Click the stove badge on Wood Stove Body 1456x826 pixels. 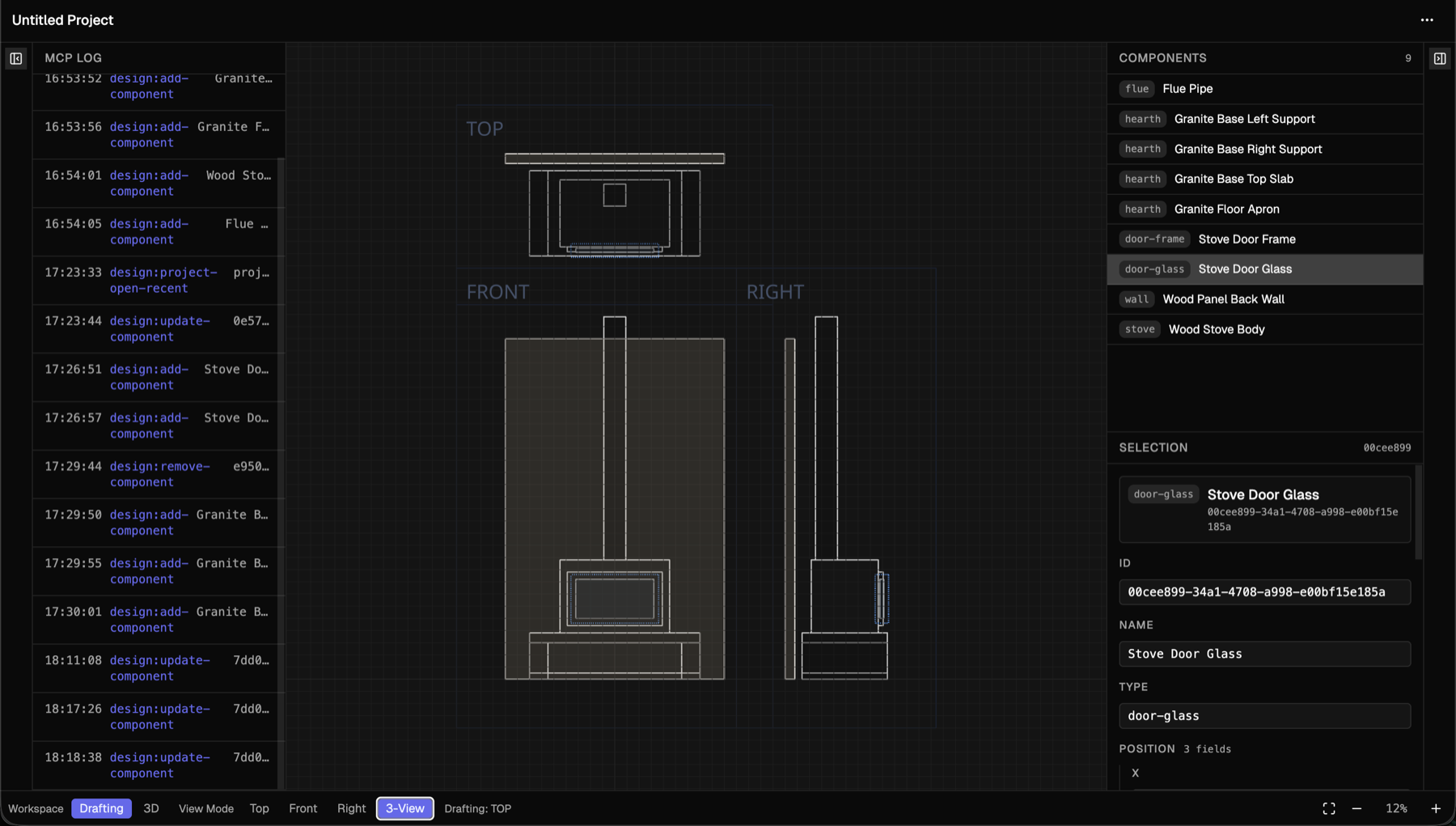pyautogui.click(x=1140, y=329)
